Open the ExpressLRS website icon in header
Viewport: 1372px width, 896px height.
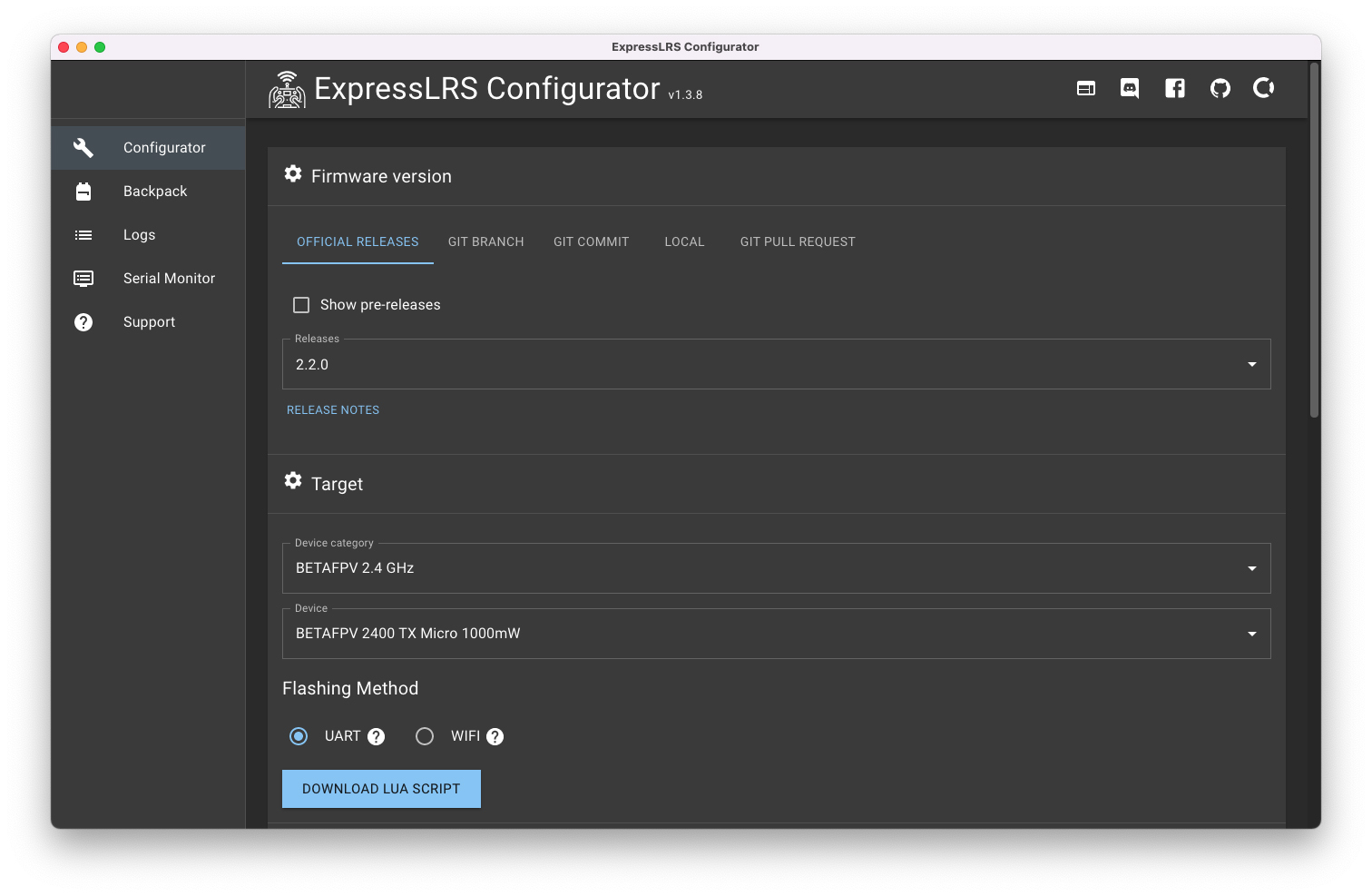tap(1085, 88)
